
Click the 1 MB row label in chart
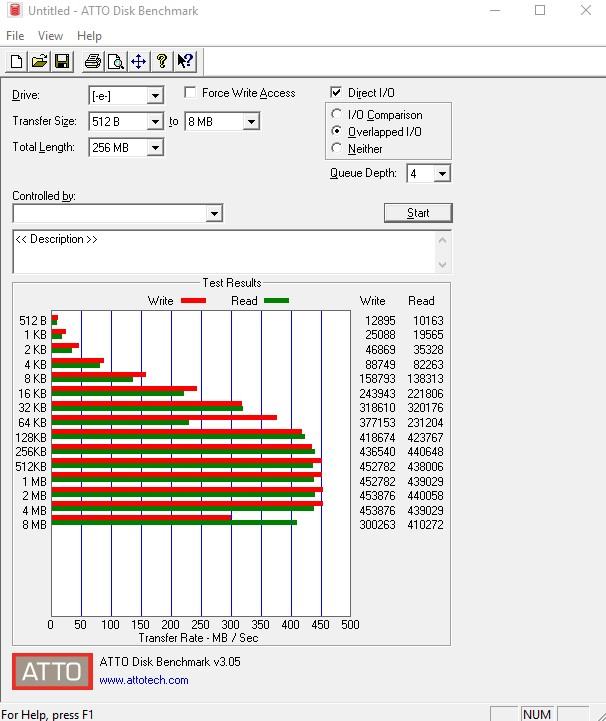click(x=34, y=481)
